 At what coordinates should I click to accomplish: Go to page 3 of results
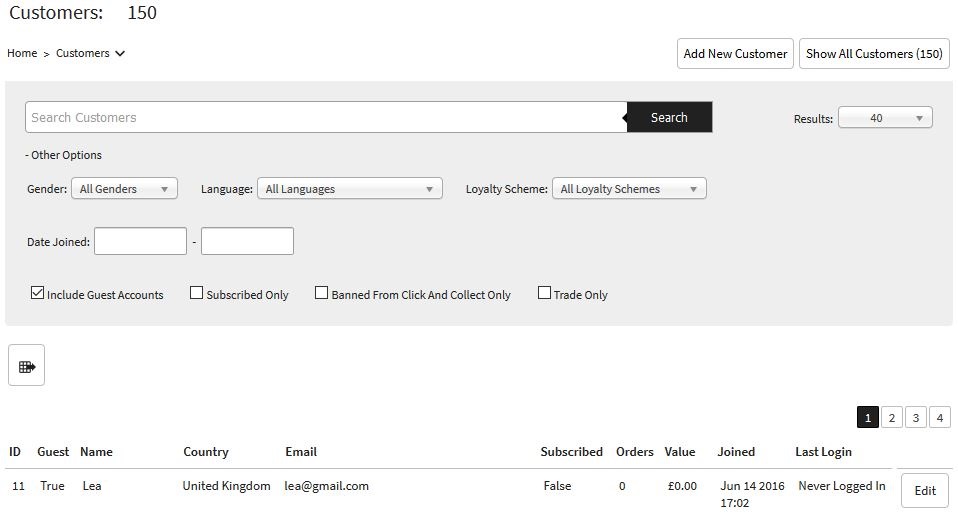click(x=916, y=417)
